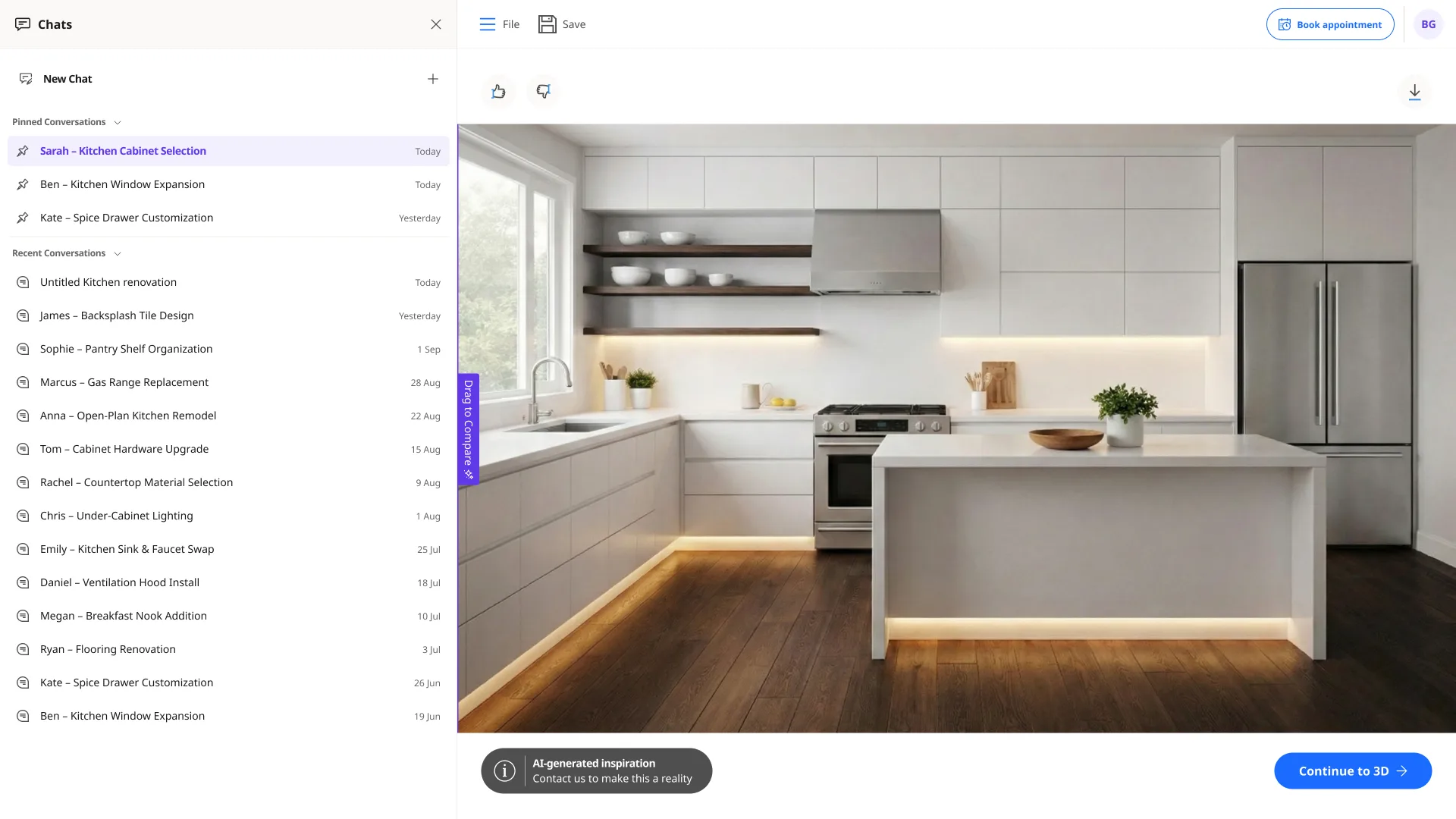
Task: Click Continue to 3D button
Action: pyautogui.click(x=1353, y=771)
